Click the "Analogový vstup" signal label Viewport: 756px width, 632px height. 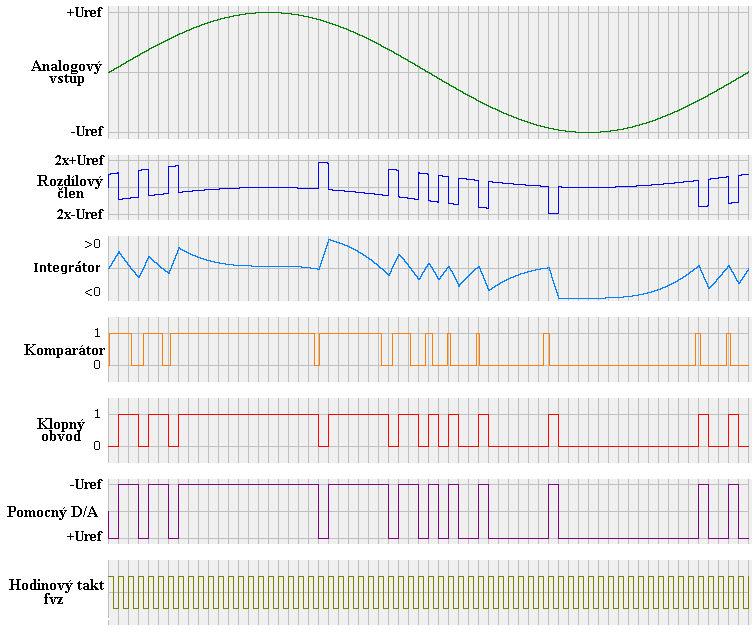(67, 72)
